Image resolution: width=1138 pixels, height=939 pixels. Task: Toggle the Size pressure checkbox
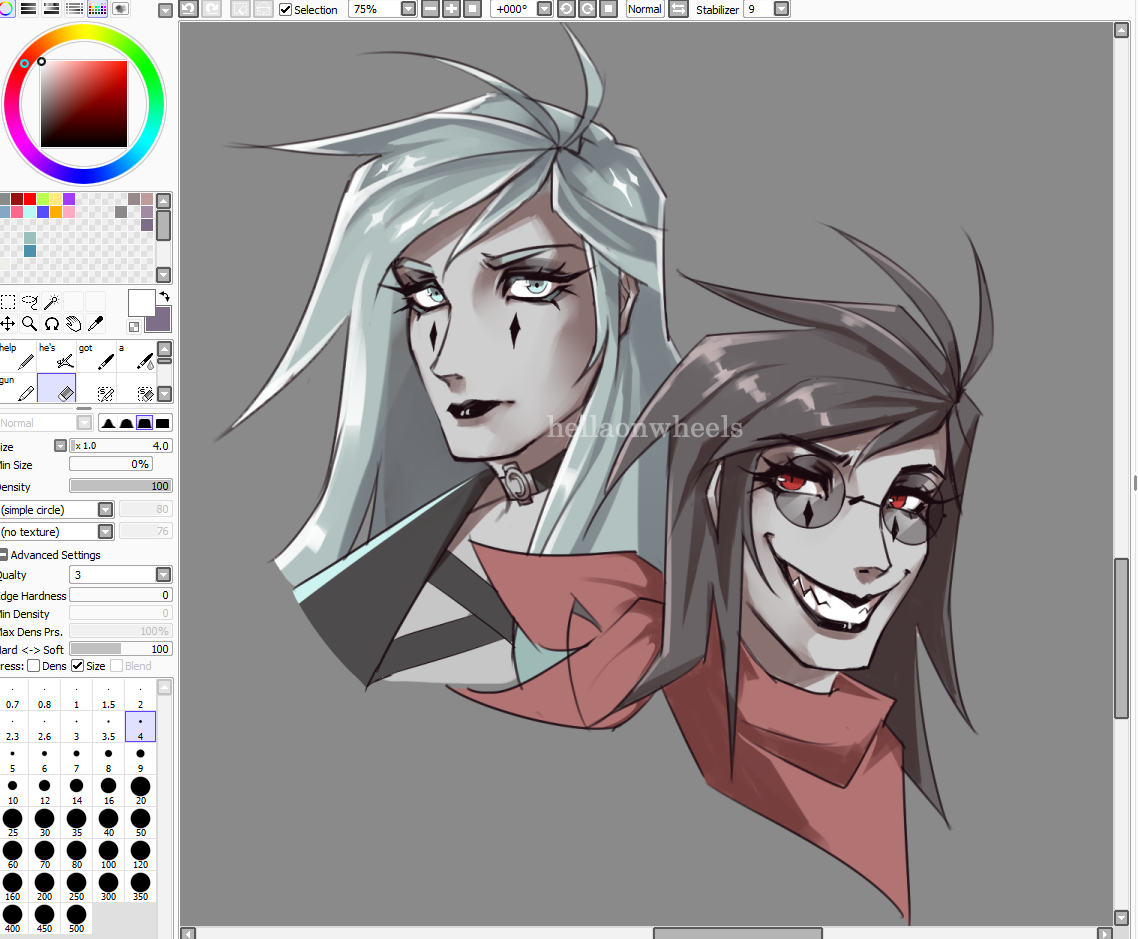(78, 666)
